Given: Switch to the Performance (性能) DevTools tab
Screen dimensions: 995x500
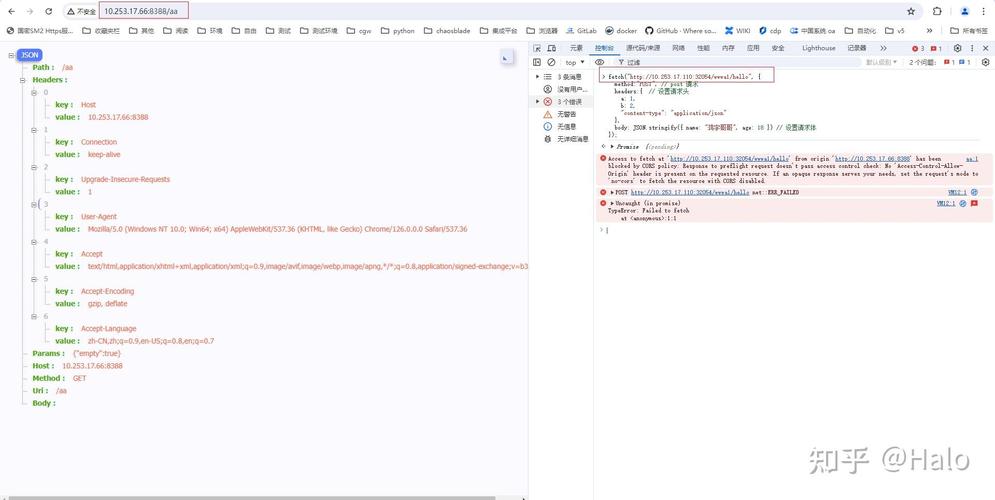Looking at the screenshot, I should (703, 48).
